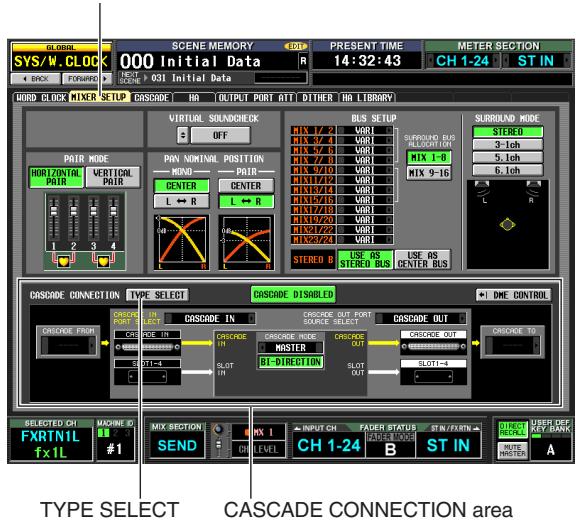576x523 pixels.
Task: Open the CASCADE FROM selector
Action: click(x=68, y=345)
